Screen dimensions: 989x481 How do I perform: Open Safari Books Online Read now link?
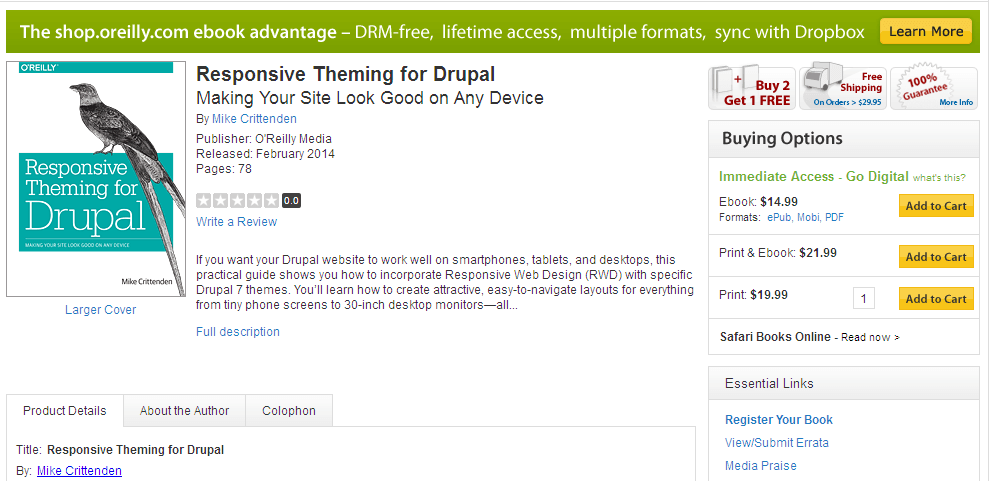point(869,337)
